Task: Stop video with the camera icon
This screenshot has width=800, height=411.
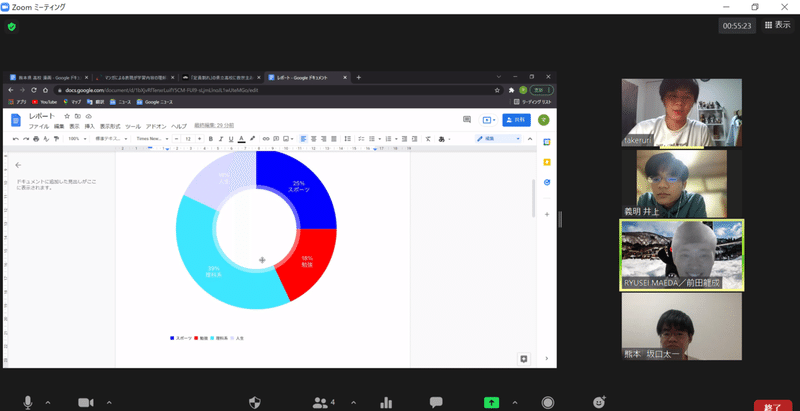Action: click(x=86, y=402)
